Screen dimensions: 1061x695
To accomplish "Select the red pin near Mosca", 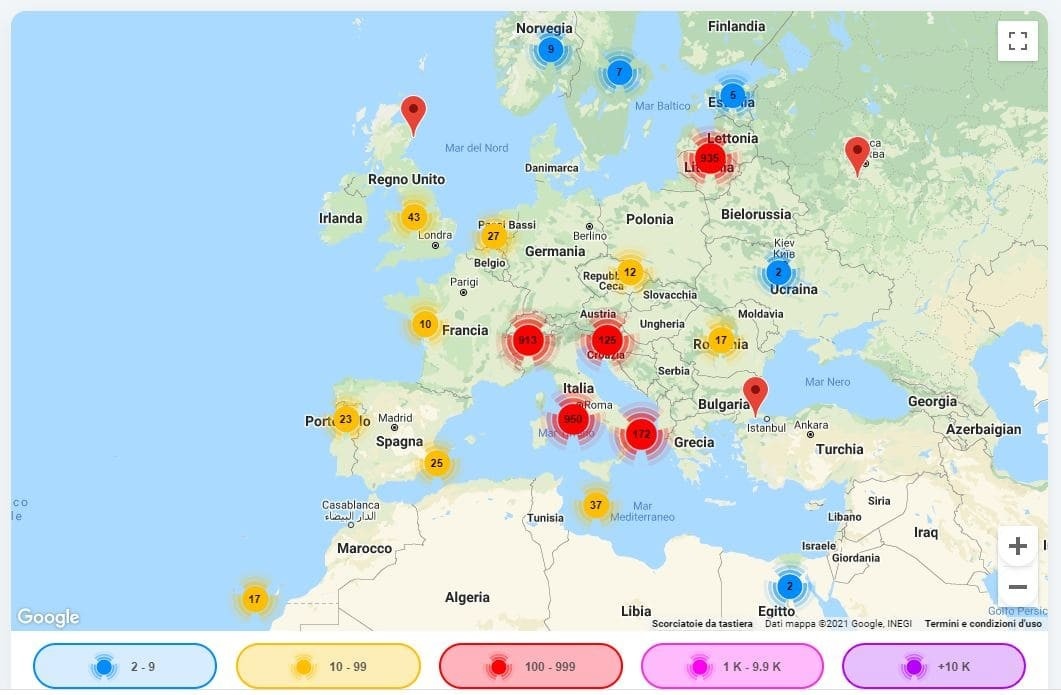I will (x=857, y=156).
